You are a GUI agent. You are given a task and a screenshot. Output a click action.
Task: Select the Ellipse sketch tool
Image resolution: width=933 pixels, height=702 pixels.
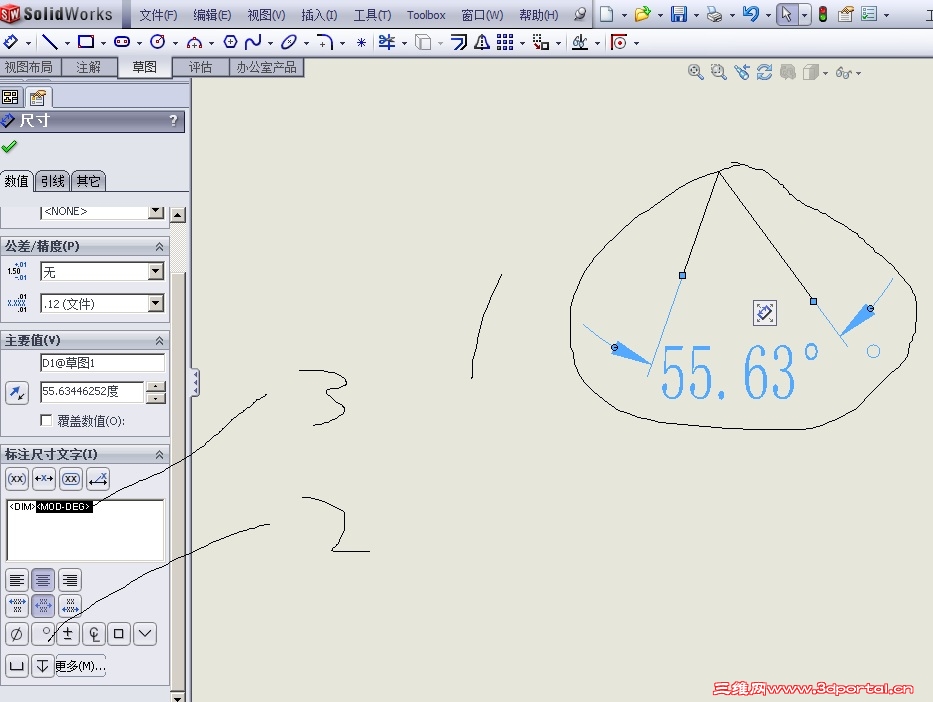289,42
